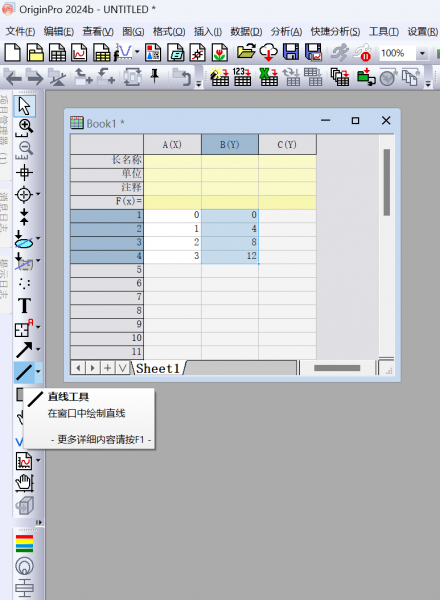Viewport: 440px width, 600px height.
Task: Click previous sheet left arrow button
Action: (78, 368)
